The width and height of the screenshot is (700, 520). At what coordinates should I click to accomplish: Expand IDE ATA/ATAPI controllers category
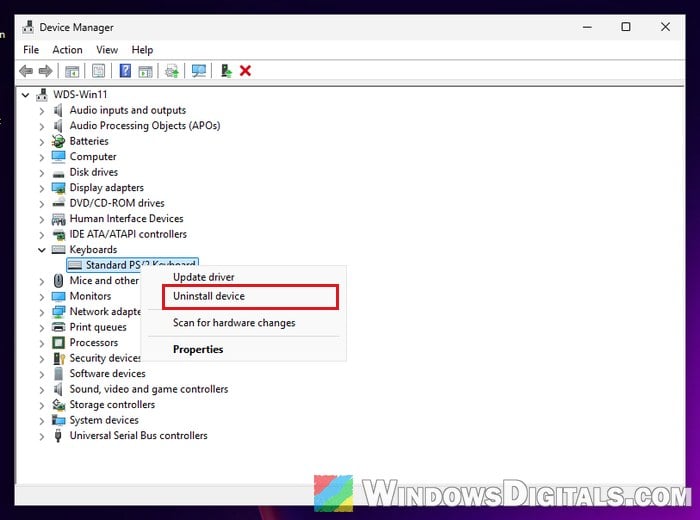click(x=42, y=235)
